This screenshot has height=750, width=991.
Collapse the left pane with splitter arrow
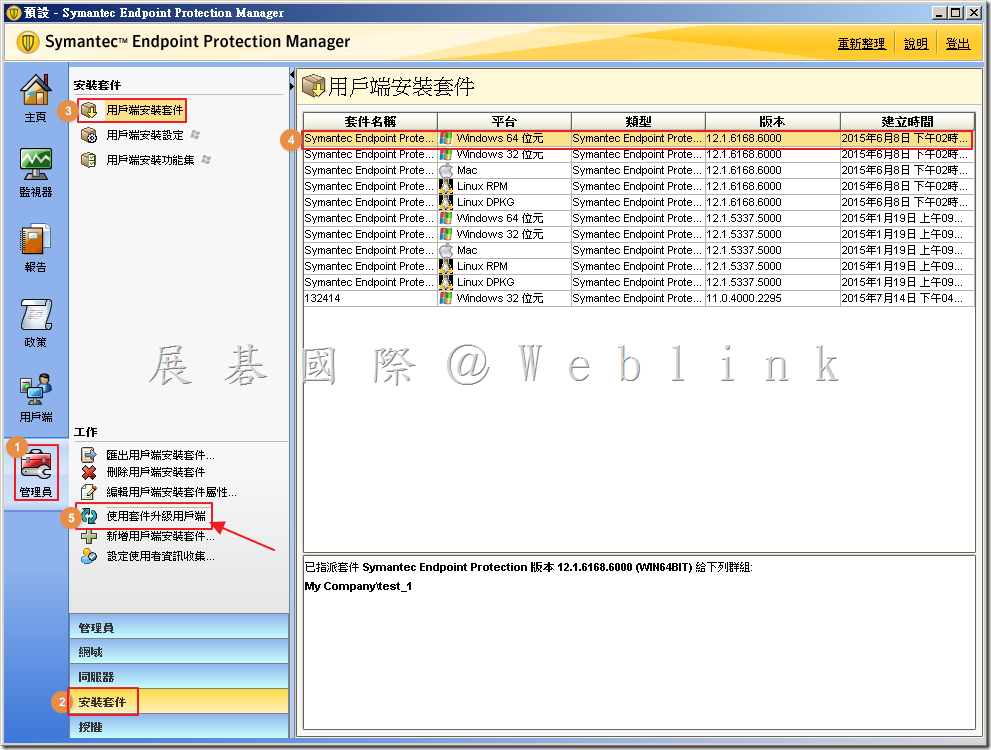(x=293, y=76)
